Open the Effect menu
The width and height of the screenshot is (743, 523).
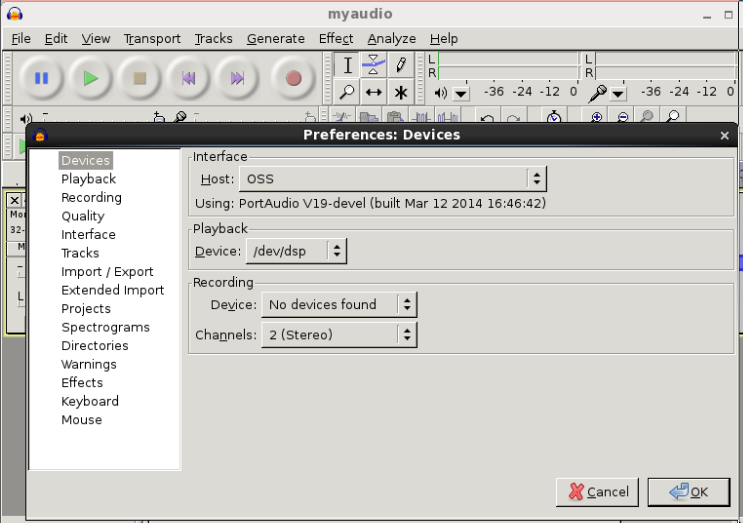[x=335, y=38]
